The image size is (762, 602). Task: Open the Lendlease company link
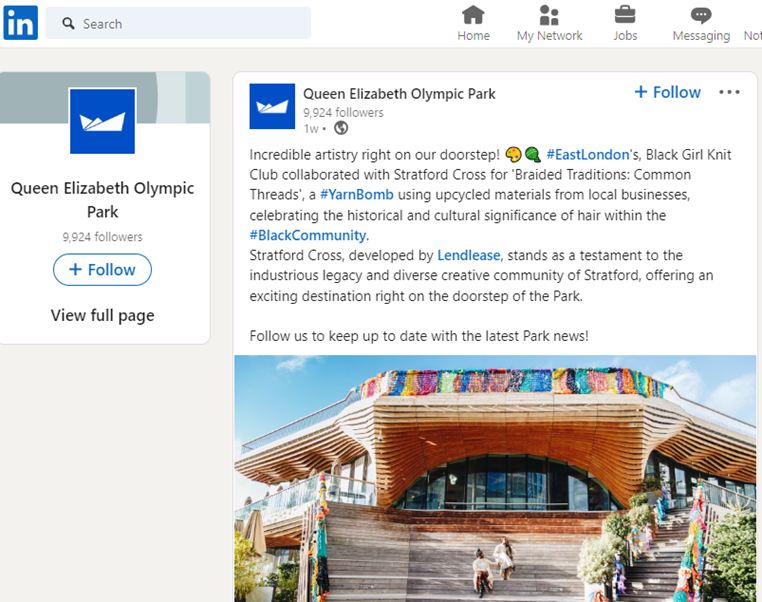(x=468, y=256)
